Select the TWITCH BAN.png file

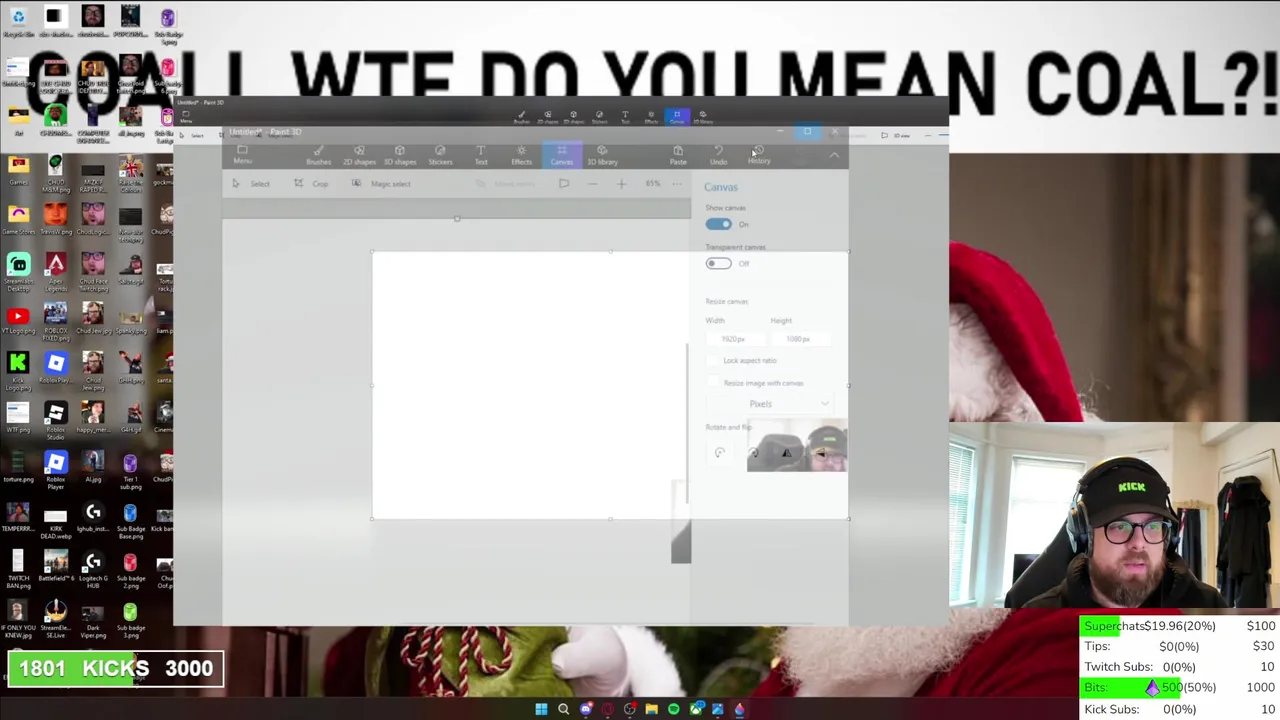[x=18, y=567]
